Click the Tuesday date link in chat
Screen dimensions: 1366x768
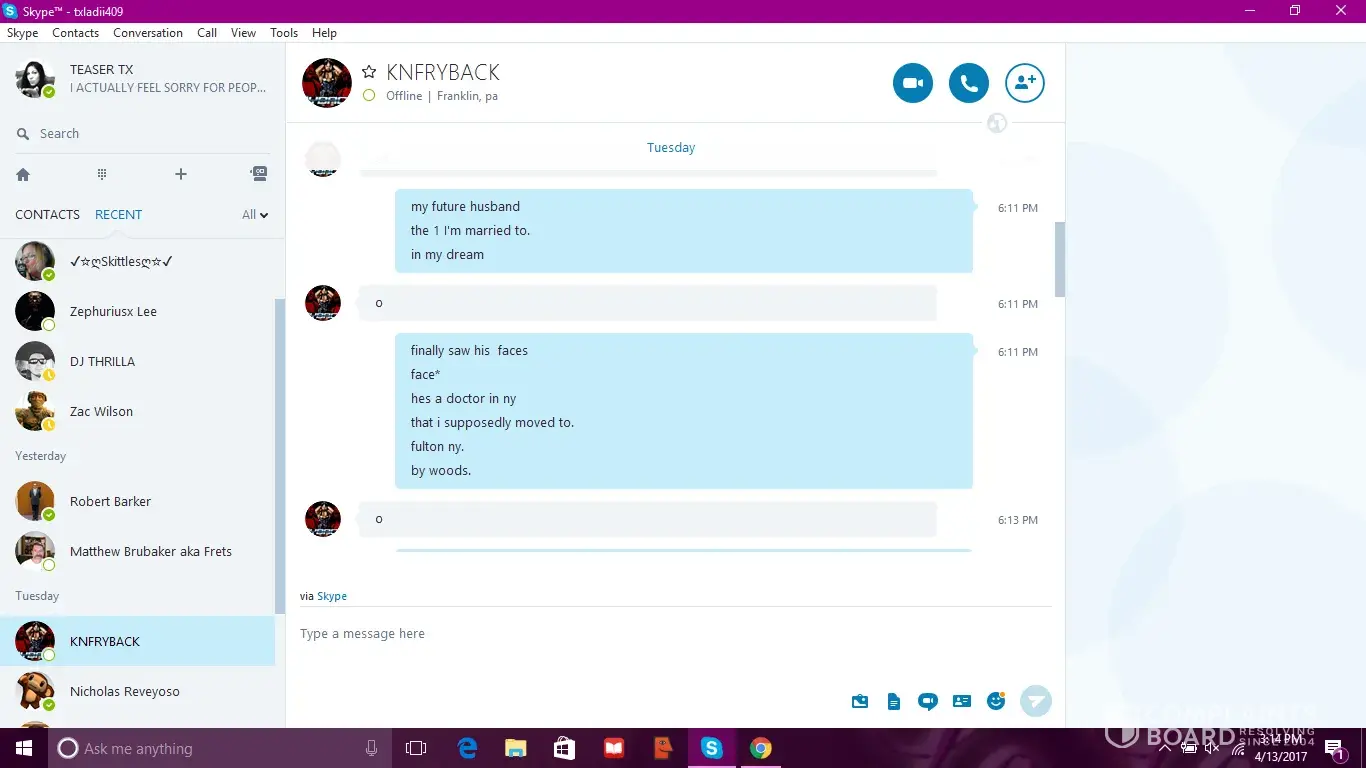[x=671, y=147]
